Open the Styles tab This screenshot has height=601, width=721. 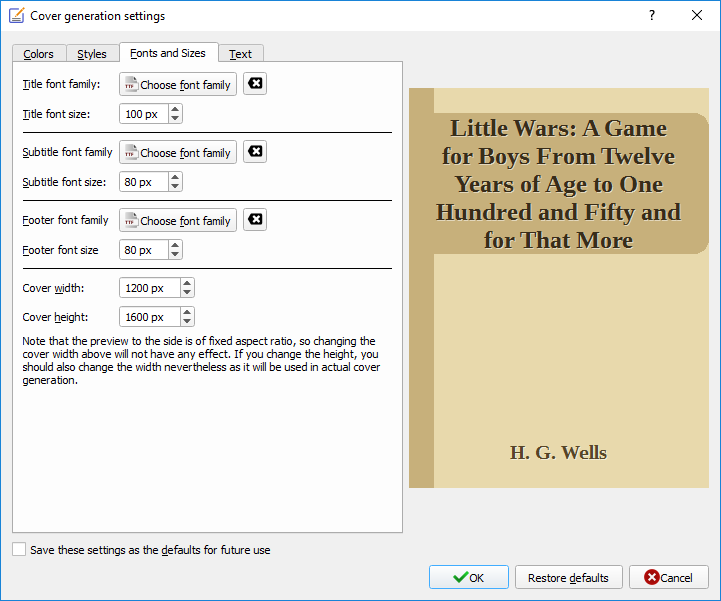(x=92, y=54)
